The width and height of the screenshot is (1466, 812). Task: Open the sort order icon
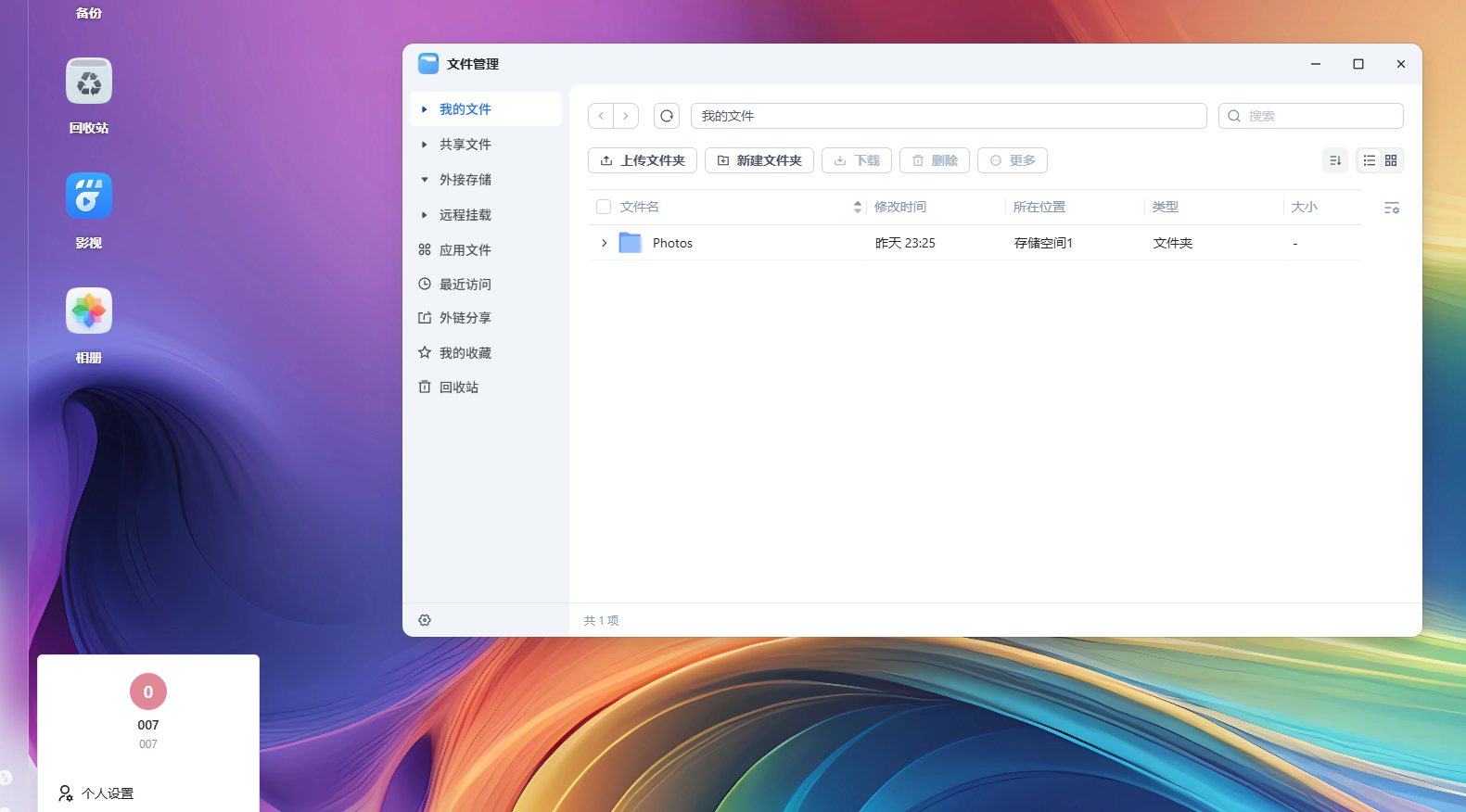coord(1334,160)
